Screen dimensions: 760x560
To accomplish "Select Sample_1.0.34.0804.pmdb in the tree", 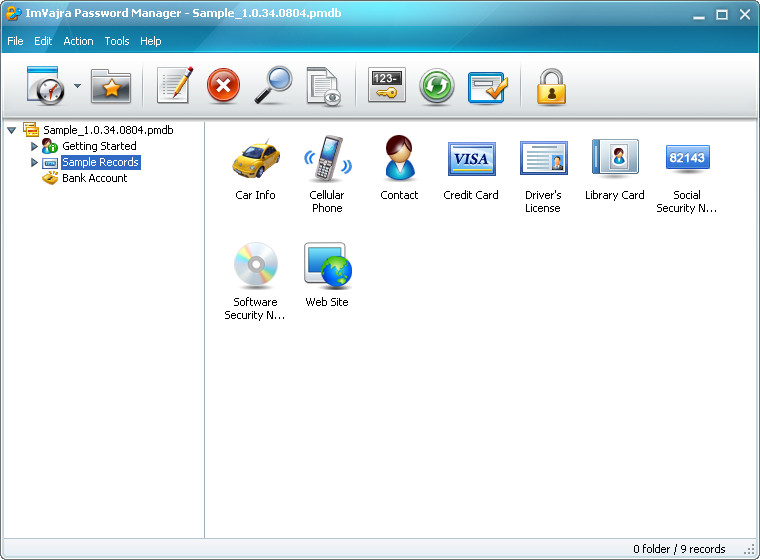I will click(x=108, y=130).
